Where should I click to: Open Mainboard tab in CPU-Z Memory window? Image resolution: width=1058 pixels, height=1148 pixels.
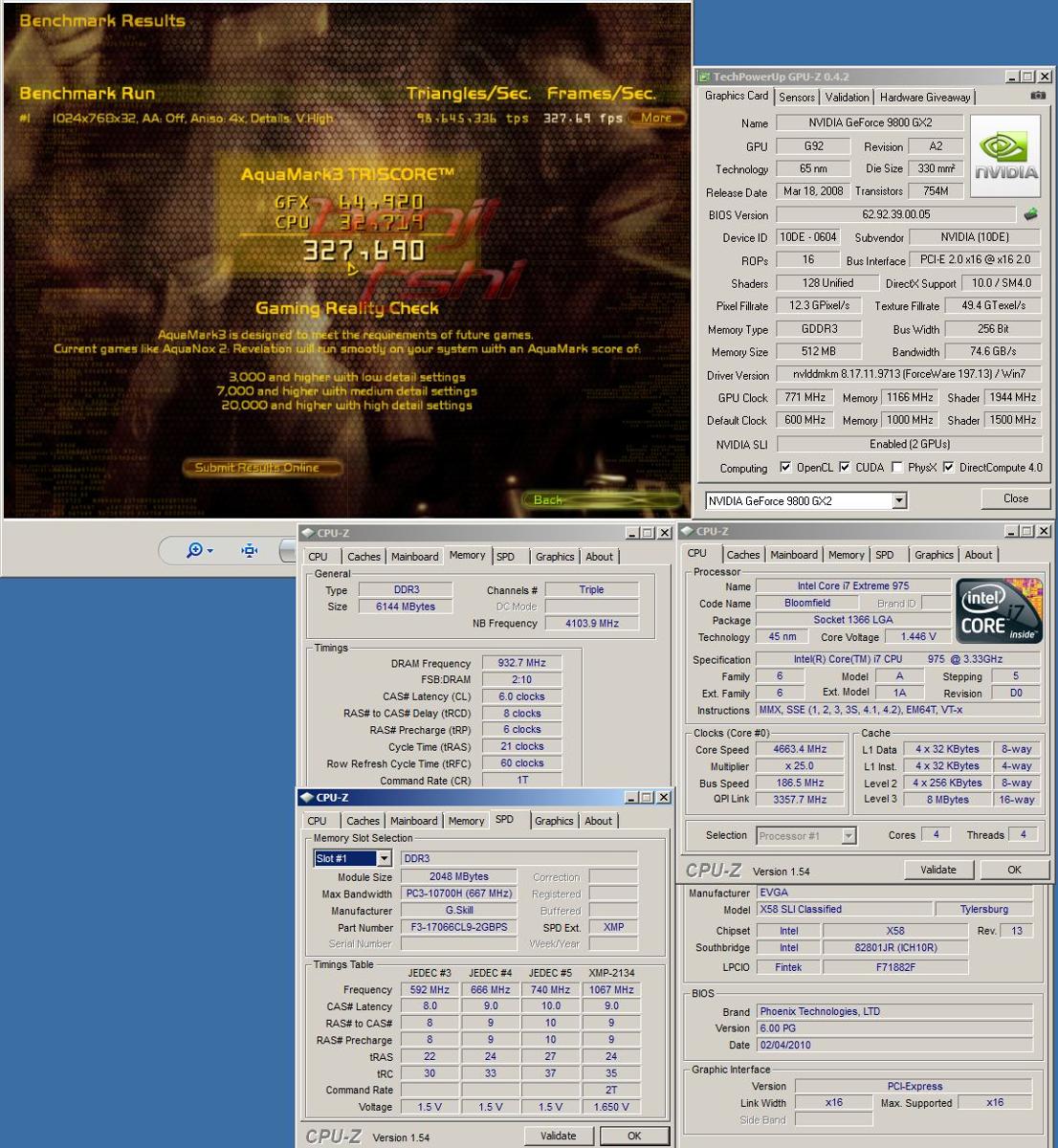415,557
